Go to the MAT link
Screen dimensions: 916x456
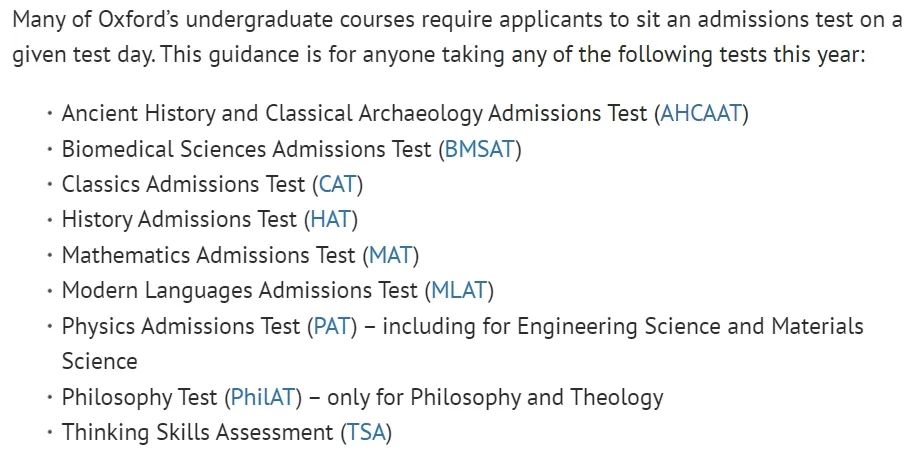tap(390, 255)
